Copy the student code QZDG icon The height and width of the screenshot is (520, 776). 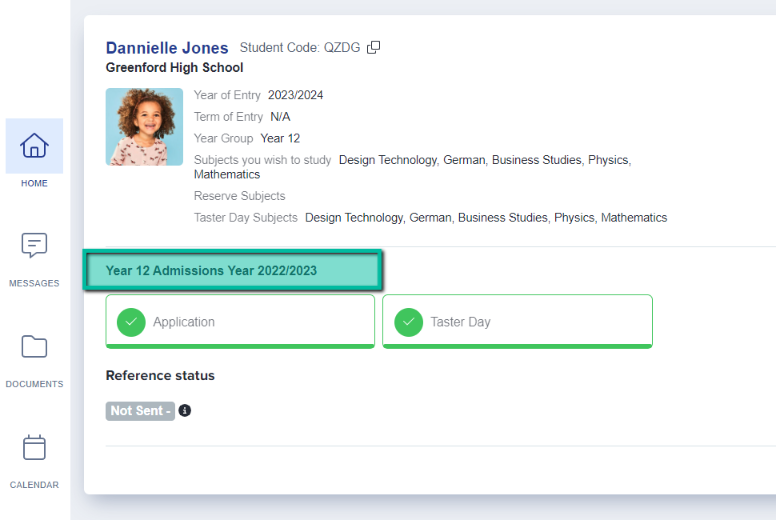point(374,47)
